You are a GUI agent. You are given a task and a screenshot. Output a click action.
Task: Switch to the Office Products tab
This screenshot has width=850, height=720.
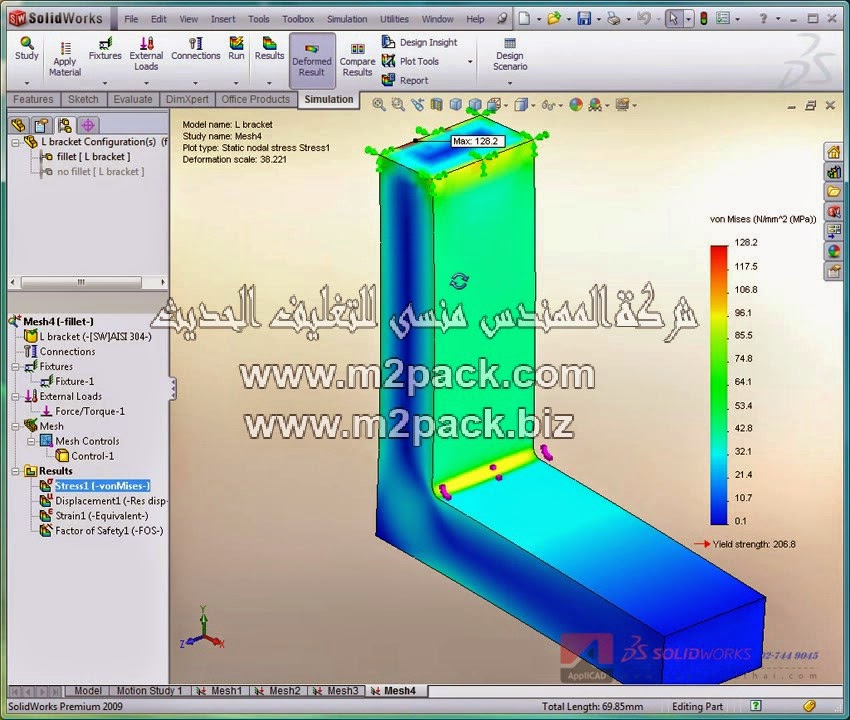pyautogui.click(x=256, y=99)
